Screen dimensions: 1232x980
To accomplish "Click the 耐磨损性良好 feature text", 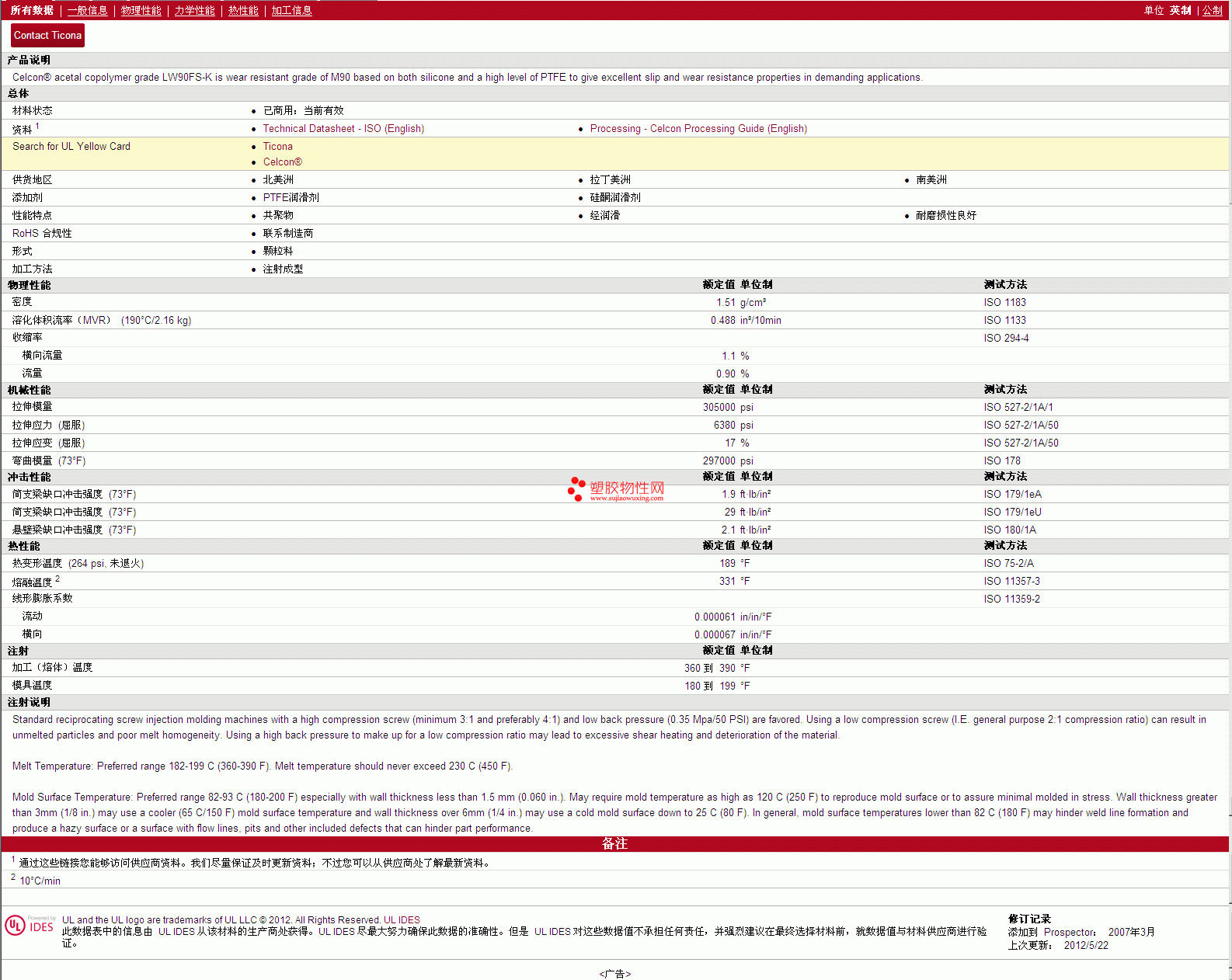I will click(946, 216).
